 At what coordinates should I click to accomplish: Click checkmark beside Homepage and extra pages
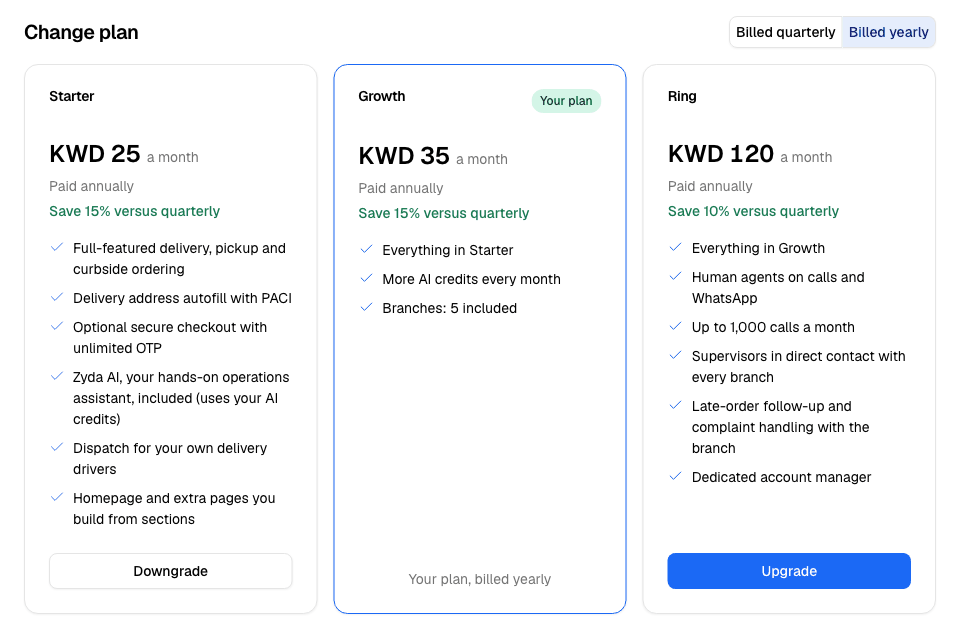pos(57,497)
